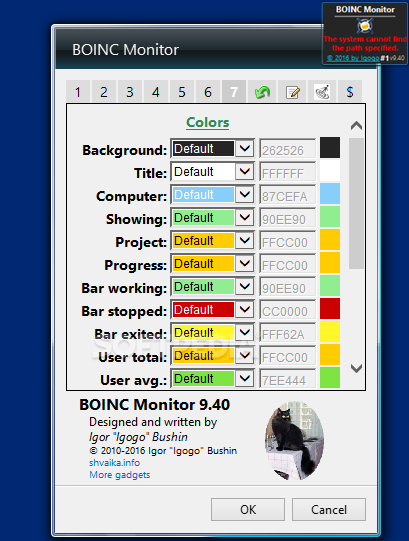Click the black cat oval photo
409x541 pixels.
(294, 441)
